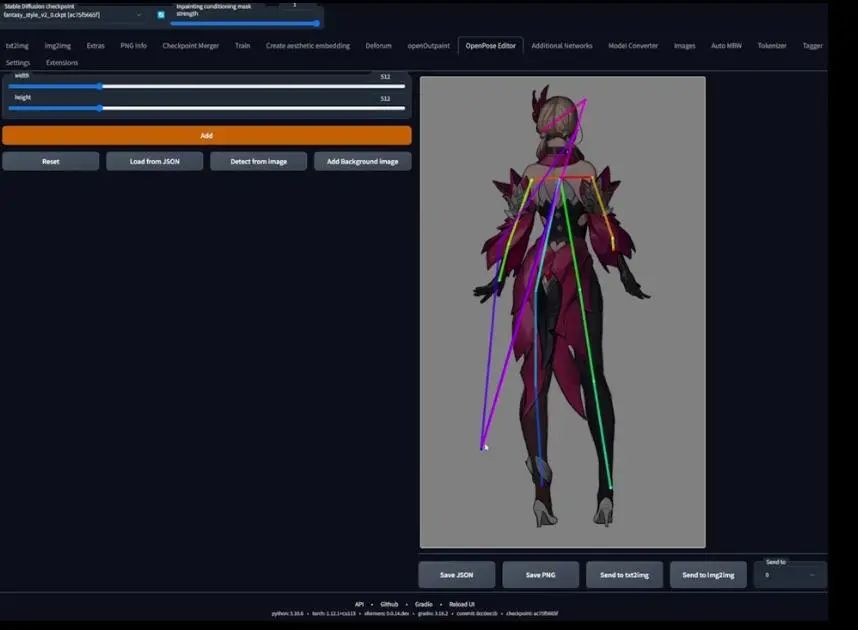Open the Tagger tab
The height and width of the screenshot is (630, 858).
(x=812, y=46)
